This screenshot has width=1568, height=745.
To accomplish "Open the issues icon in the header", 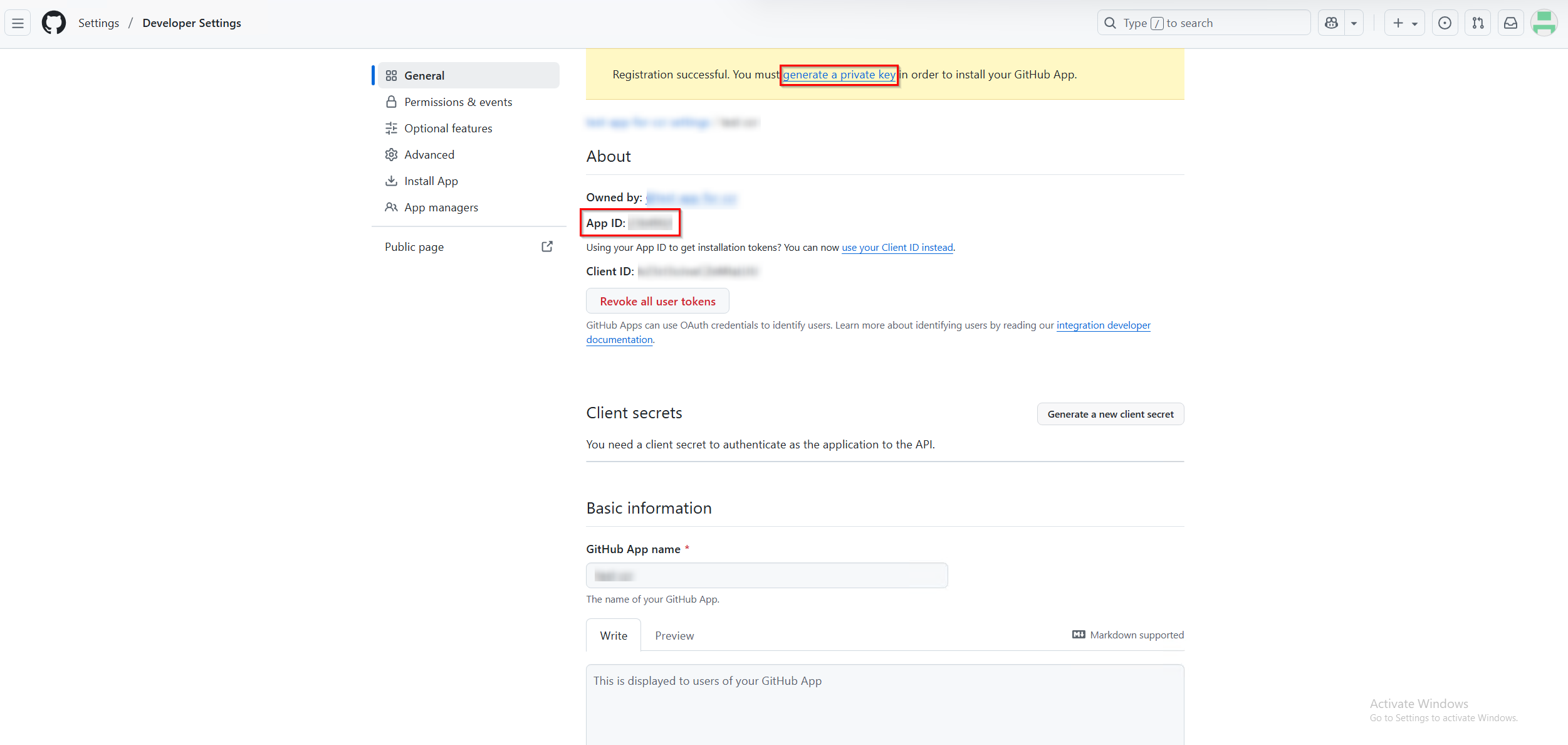I will click(x=1445, y=23).
